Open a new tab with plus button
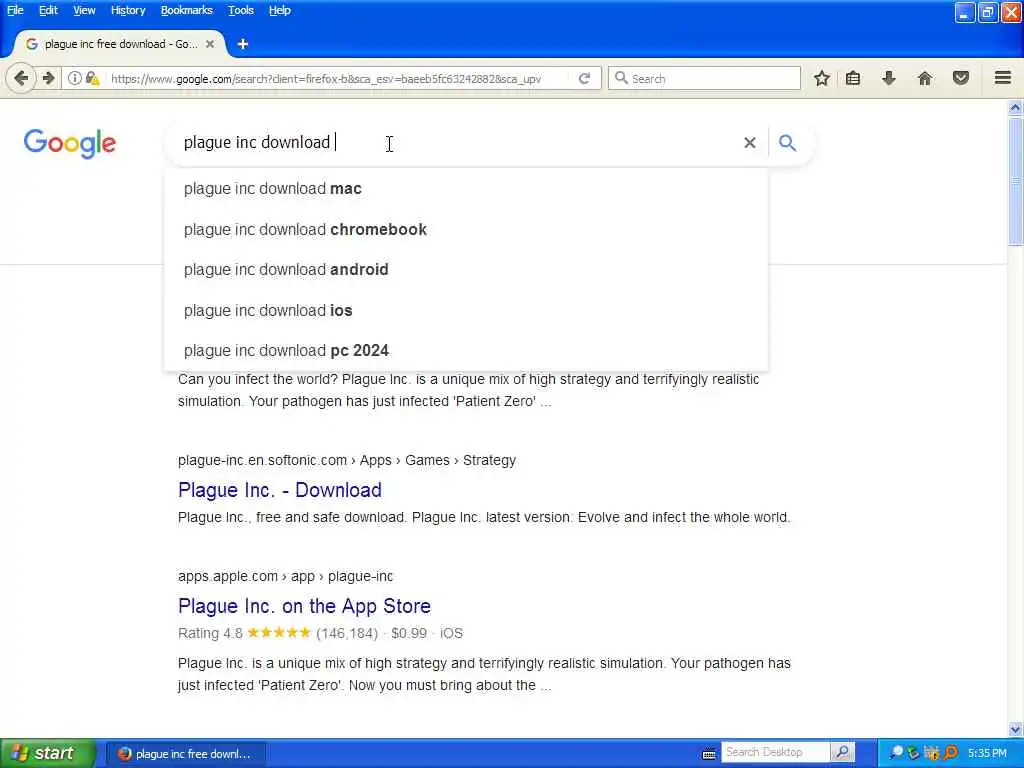Screen dimensions: 1024x768 pyautogui.click(x=243, y=44)
